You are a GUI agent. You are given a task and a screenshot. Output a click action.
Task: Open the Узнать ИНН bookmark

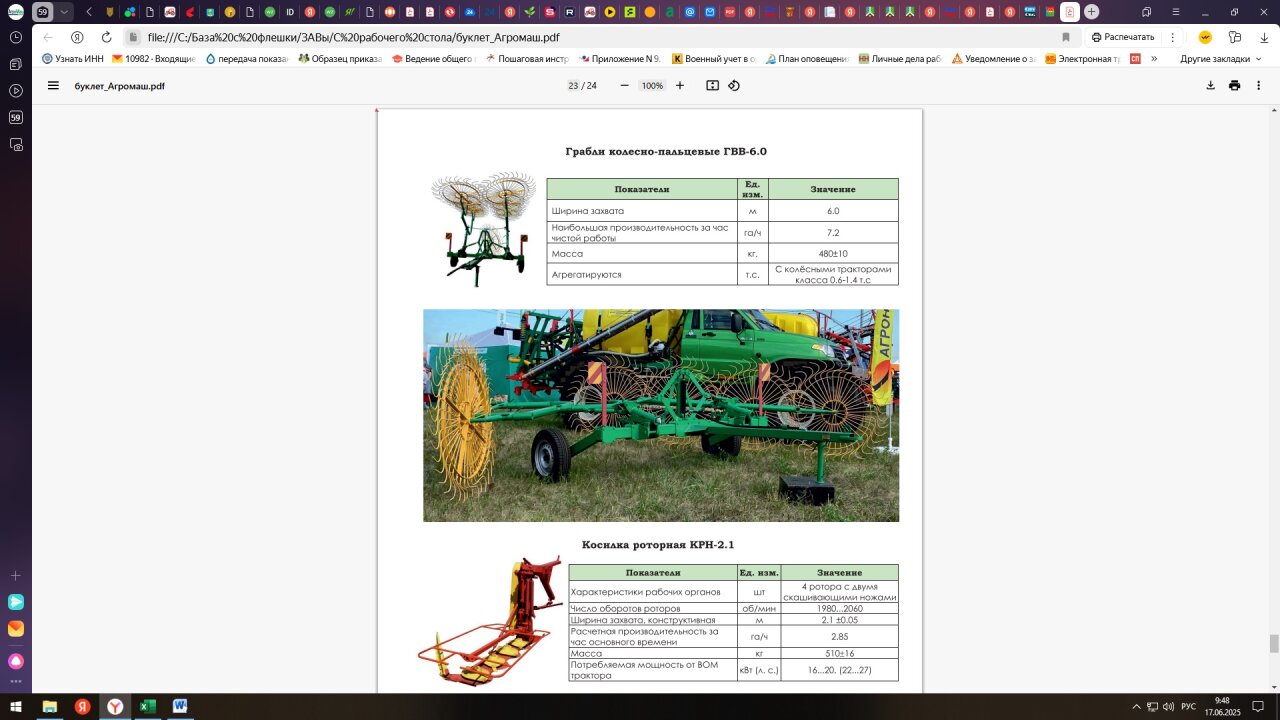click(73, 59)
